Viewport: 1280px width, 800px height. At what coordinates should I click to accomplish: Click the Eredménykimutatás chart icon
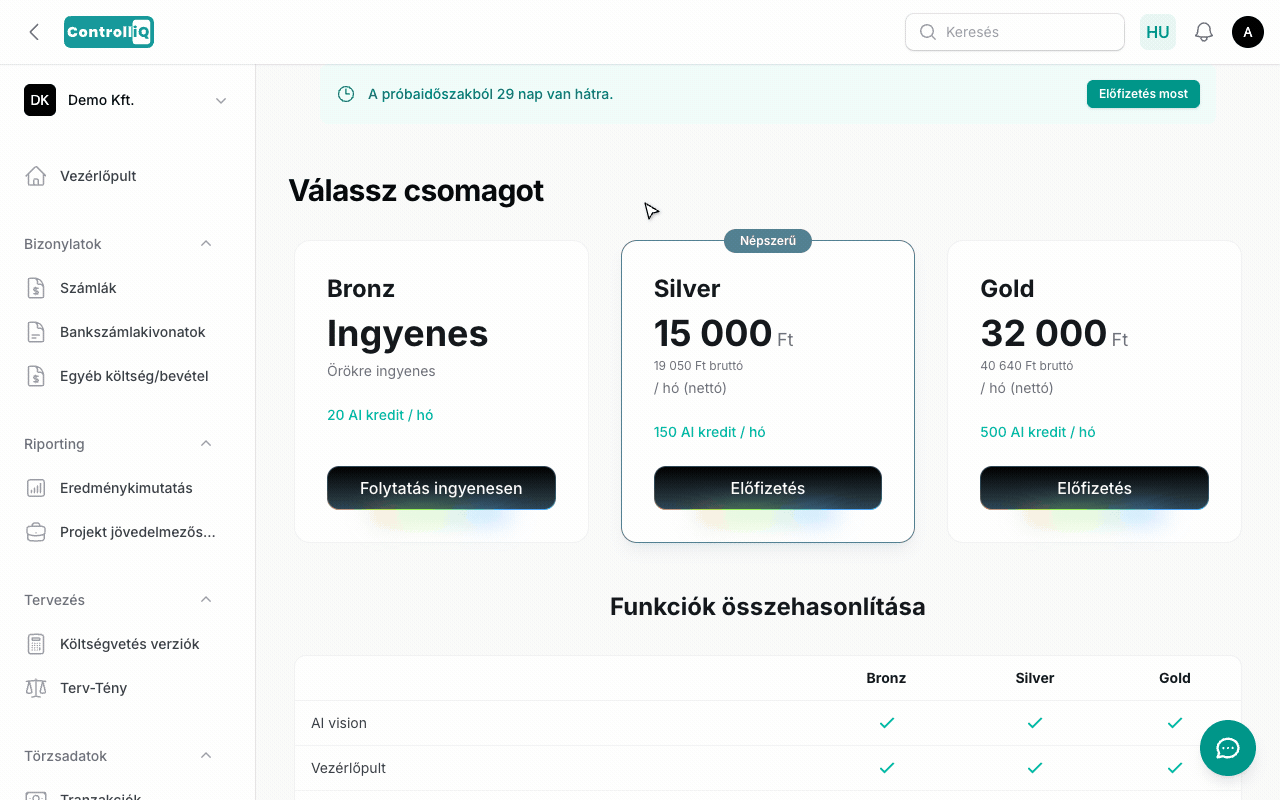point(36,488)
